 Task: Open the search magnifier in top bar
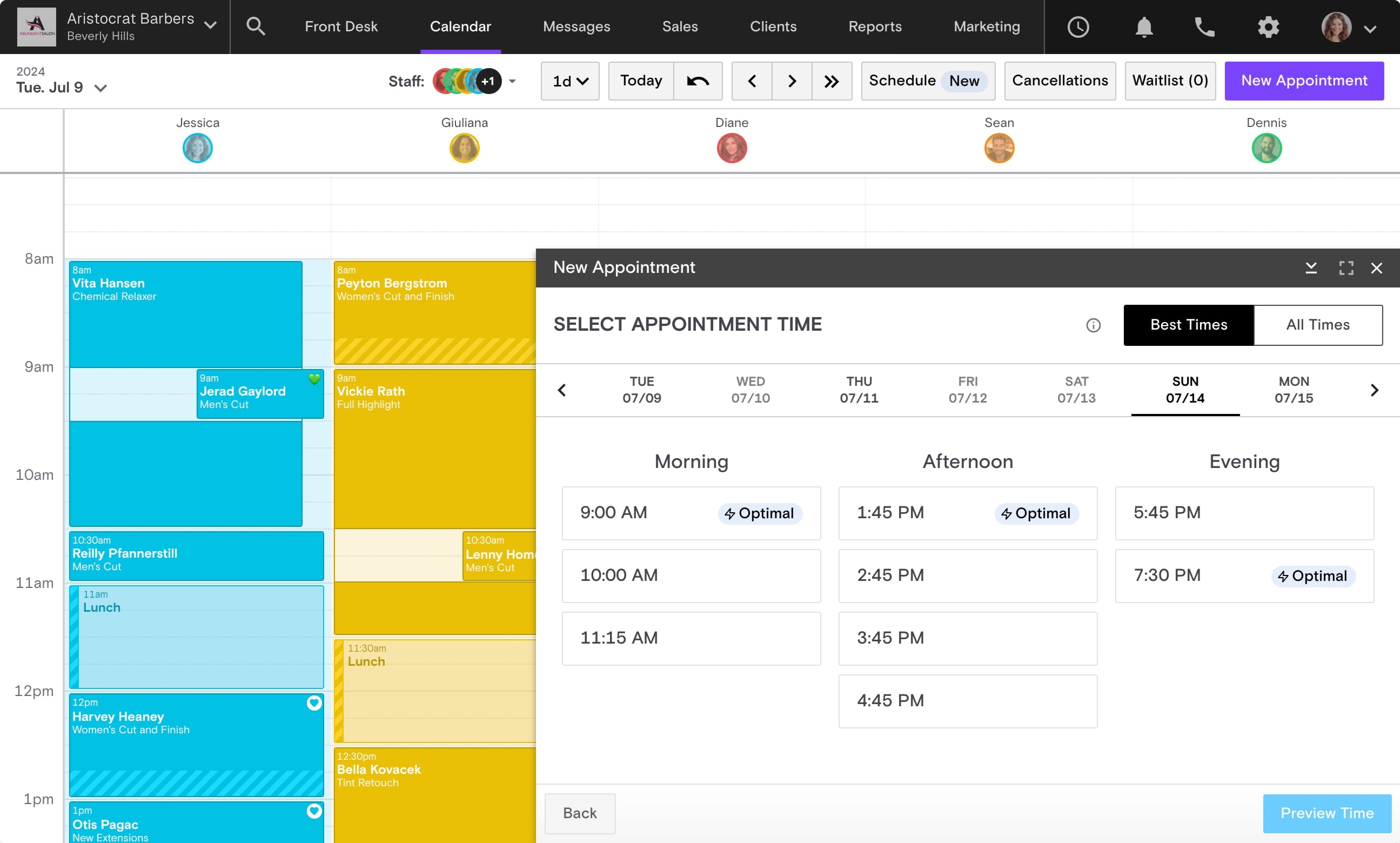[x=256, y=26]
